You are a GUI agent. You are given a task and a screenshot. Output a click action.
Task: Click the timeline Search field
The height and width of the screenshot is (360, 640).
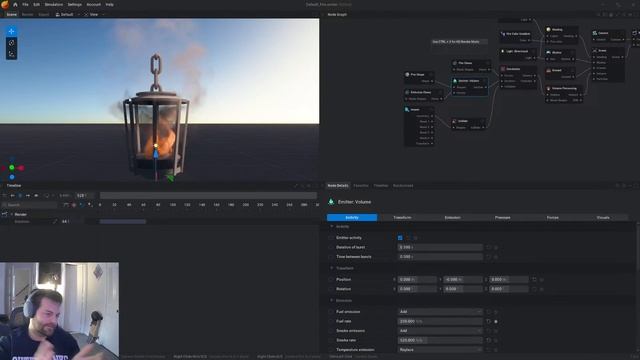point(30,205)
